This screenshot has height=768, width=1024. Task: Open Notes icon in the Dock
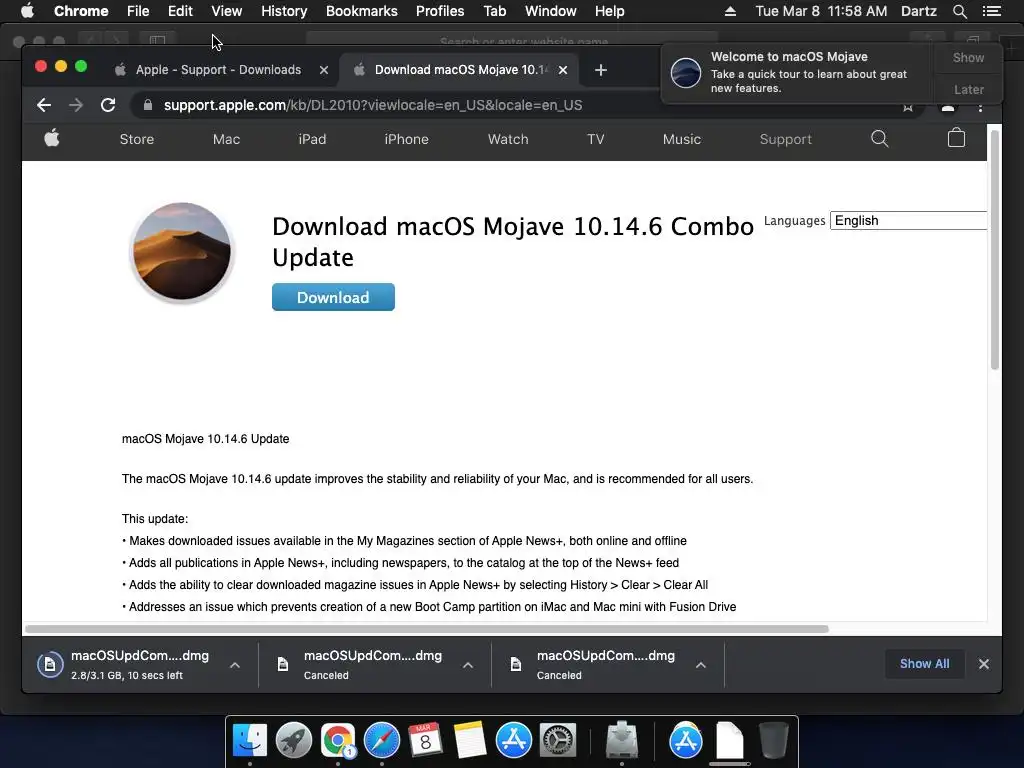(x=470, y=741)
